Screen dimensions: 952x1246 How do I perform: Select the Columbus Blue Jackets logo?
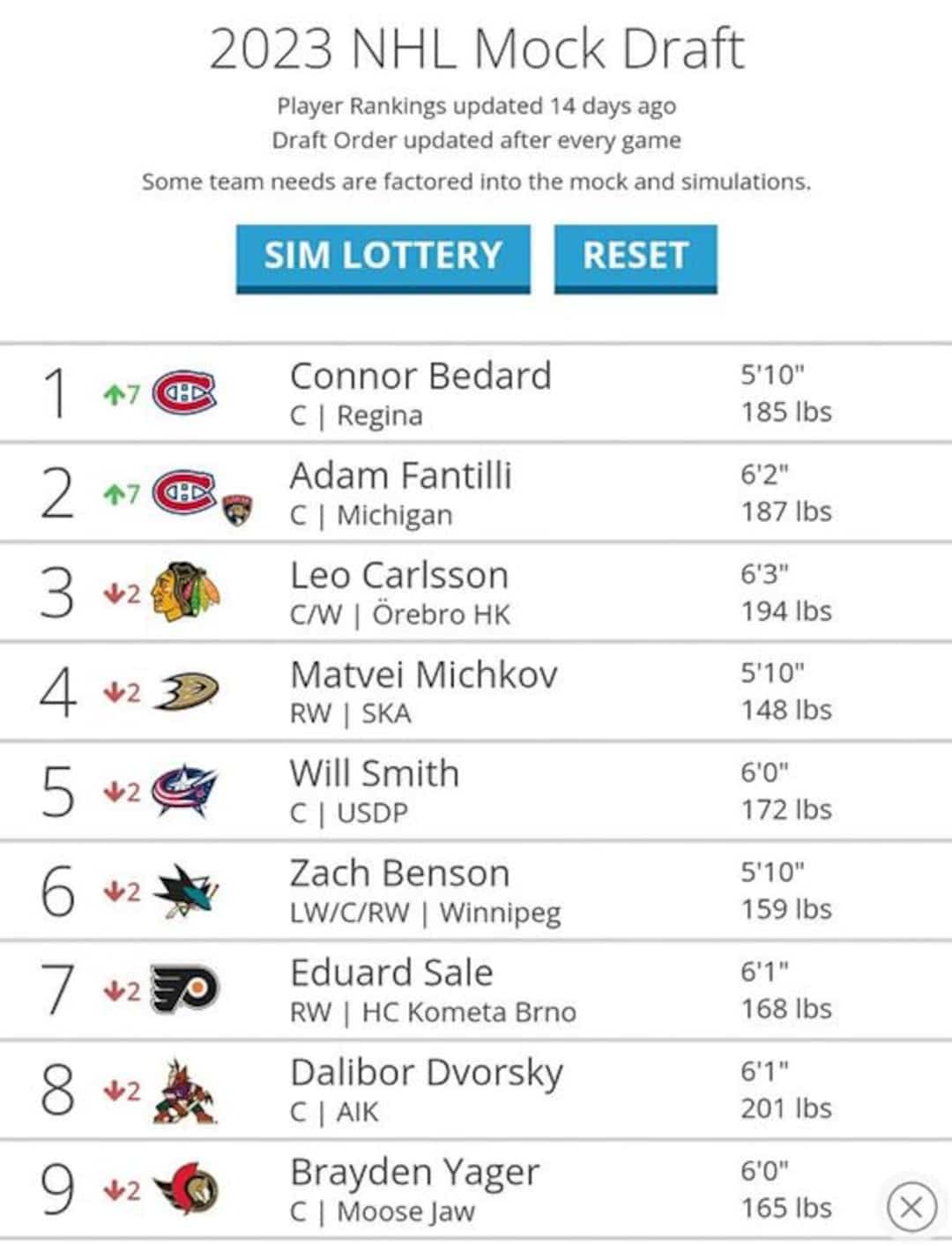click(x=184, y=791)
